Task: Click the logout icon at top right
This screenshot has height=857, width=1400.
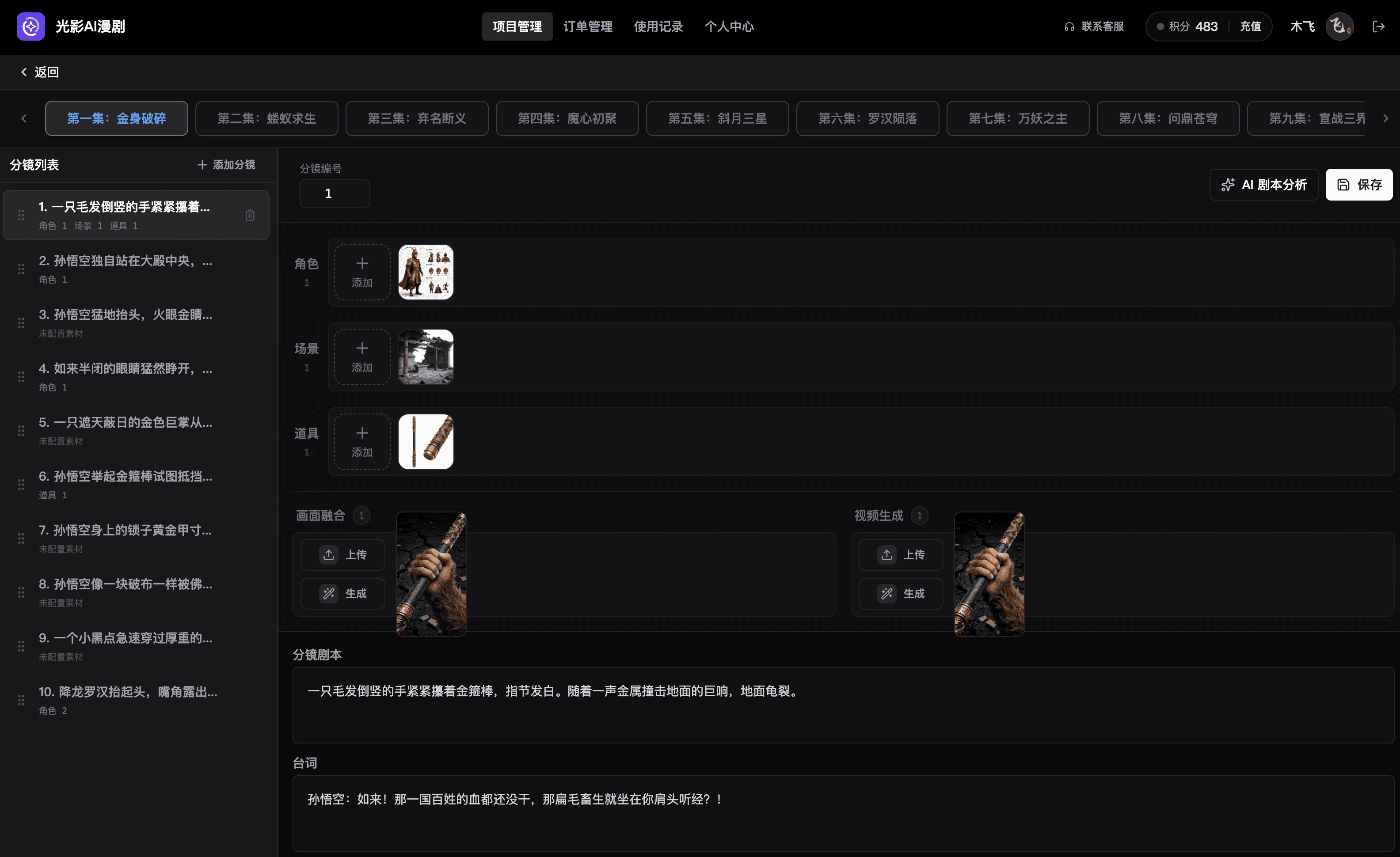Action: (1380, 26)
